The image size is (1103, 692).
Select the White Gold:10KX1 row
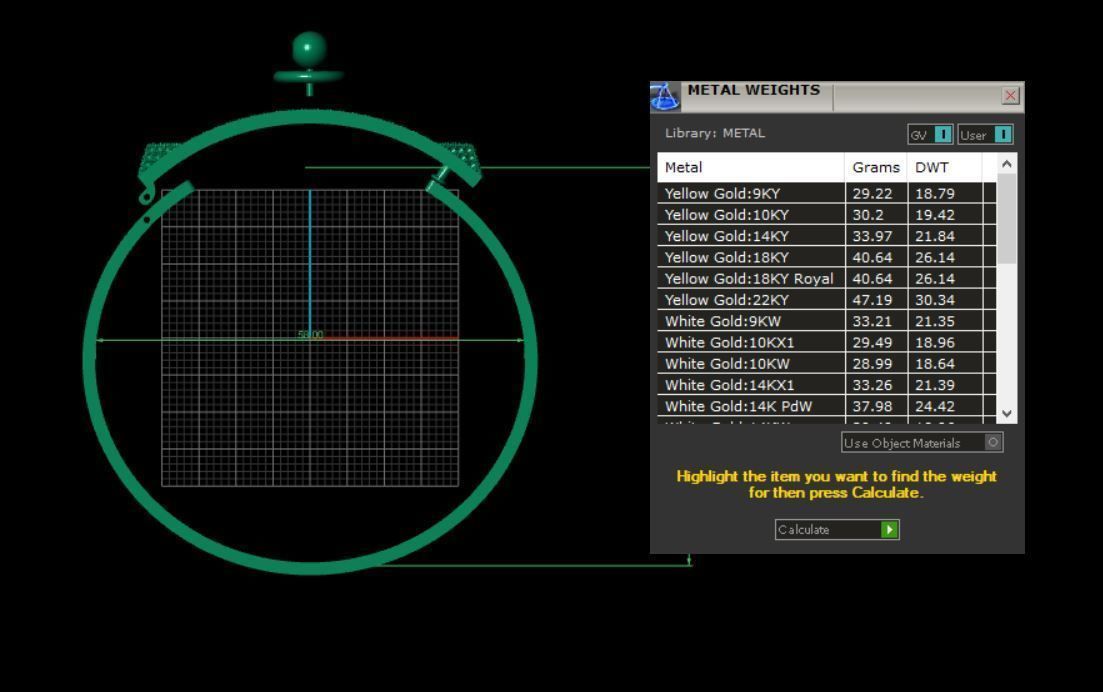pos(827,342)
